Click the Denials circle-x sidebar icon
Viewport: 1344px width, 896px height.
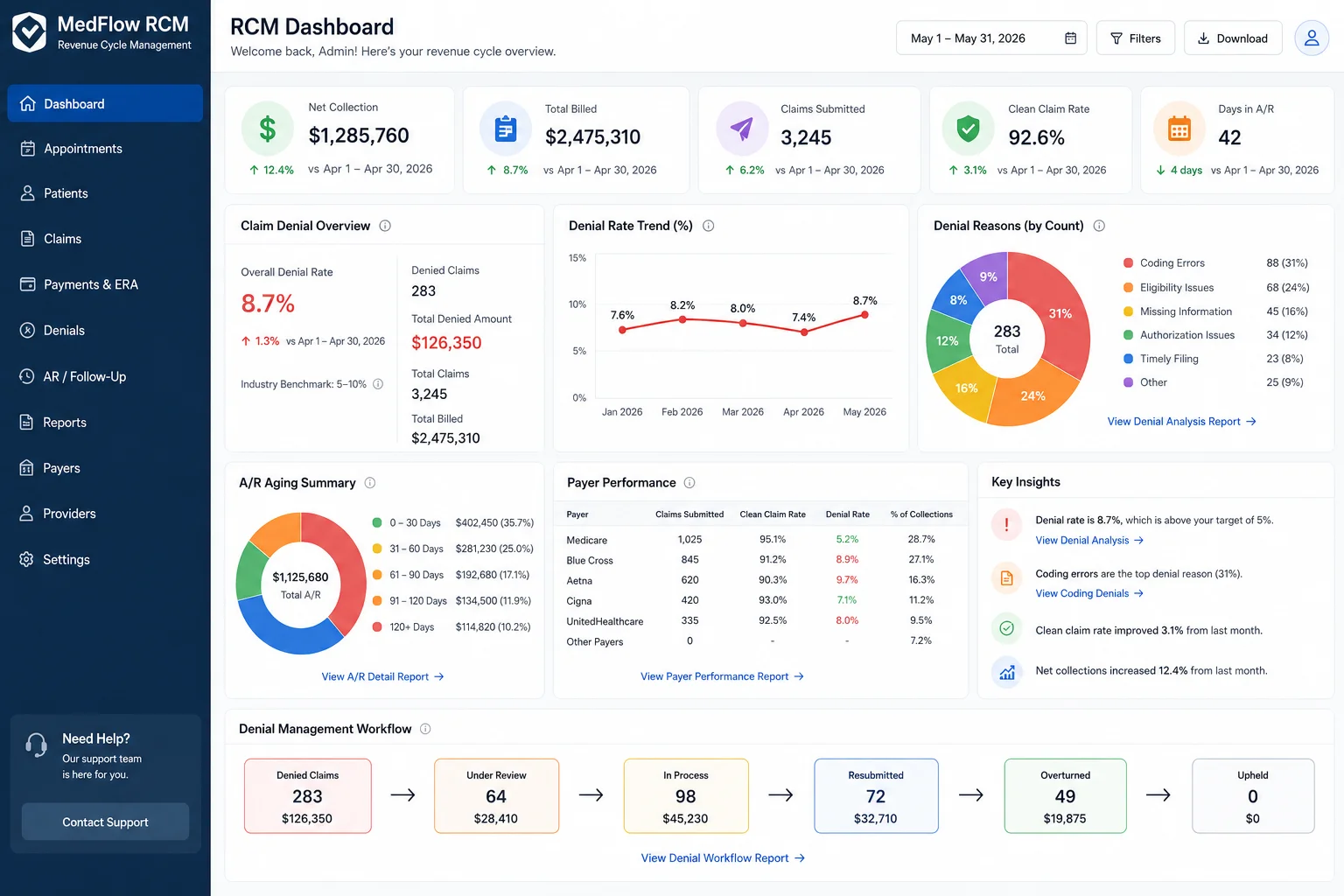pyautogui.click(x=27, y=330)
